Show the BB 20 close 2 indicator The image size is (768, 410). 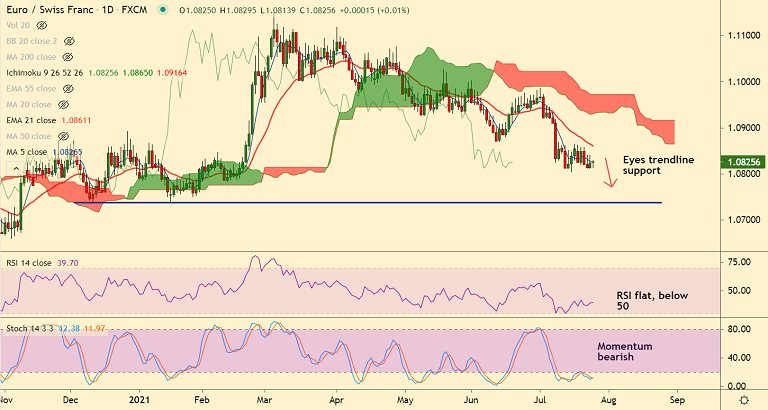click(70, 41)
